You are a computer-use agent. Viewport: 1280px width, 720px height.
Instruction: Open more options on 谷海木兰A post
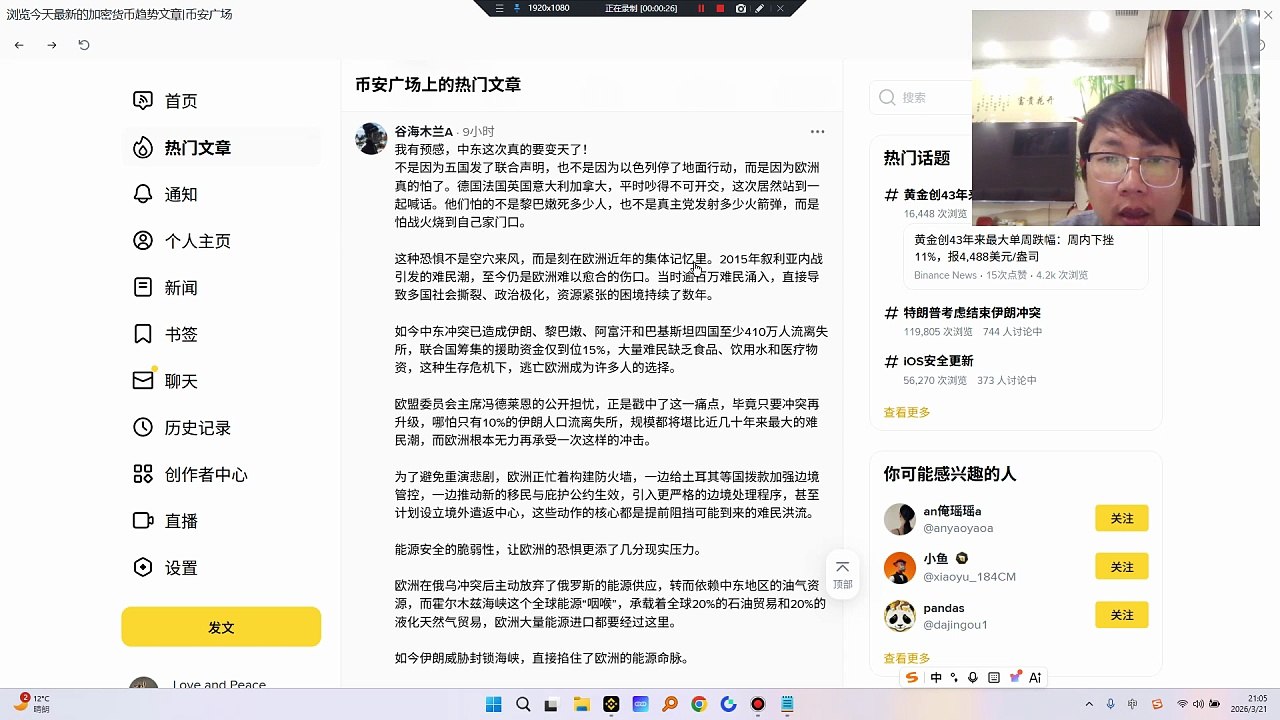pos(817,131)
